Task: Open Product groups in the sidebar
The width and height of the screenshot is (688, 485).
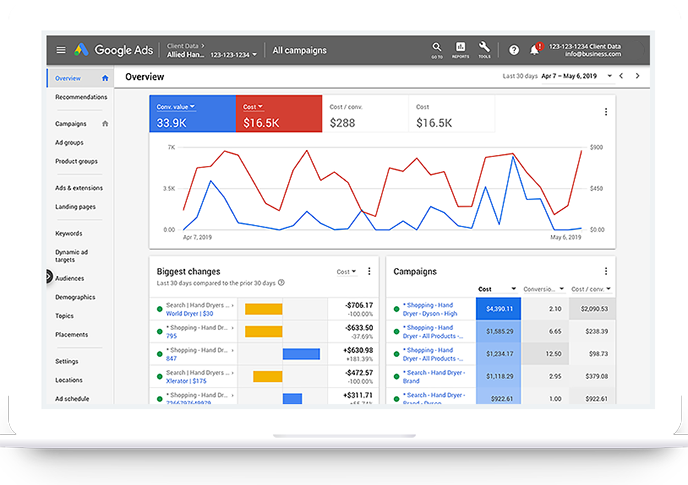Action: tap(76, 161)
